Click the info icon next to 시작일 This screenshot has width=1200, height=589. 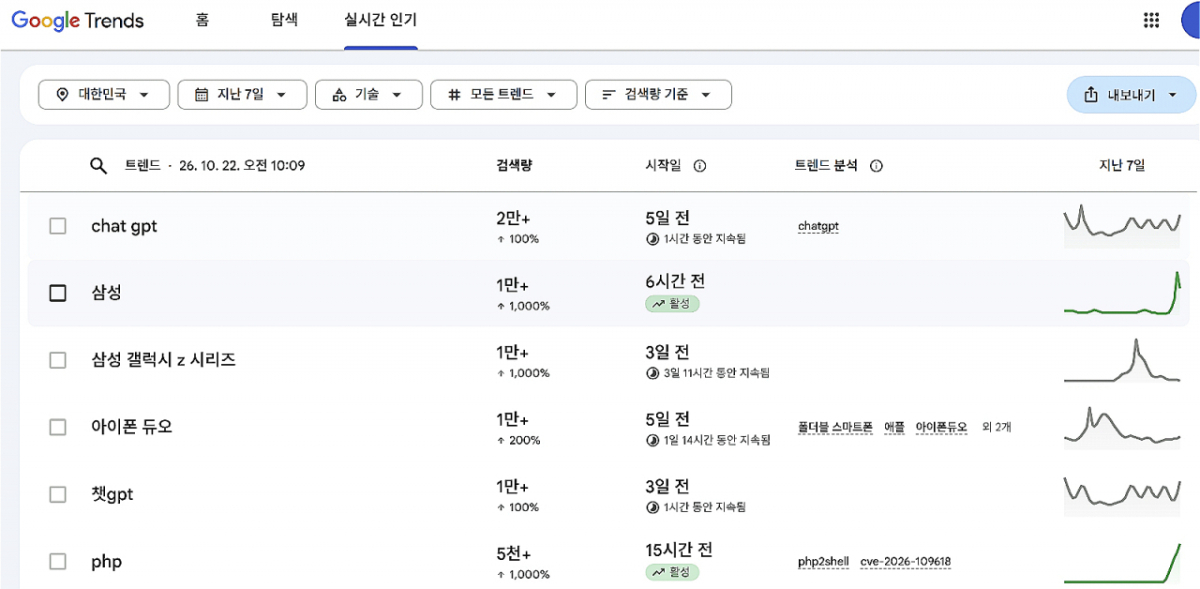(x=700, y=166)
